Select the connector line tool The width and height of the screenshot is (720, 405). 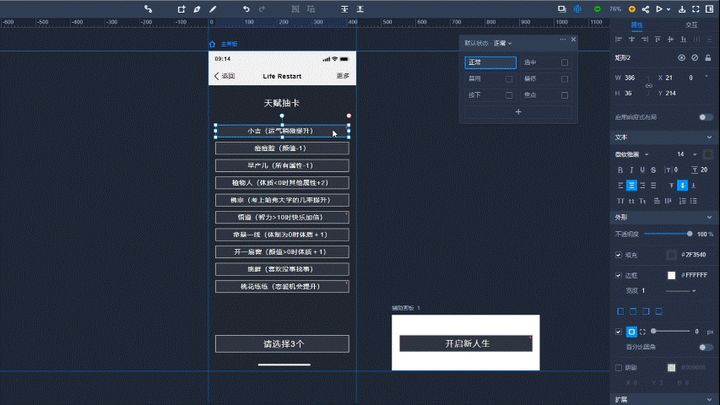click(x=148, y=9)
